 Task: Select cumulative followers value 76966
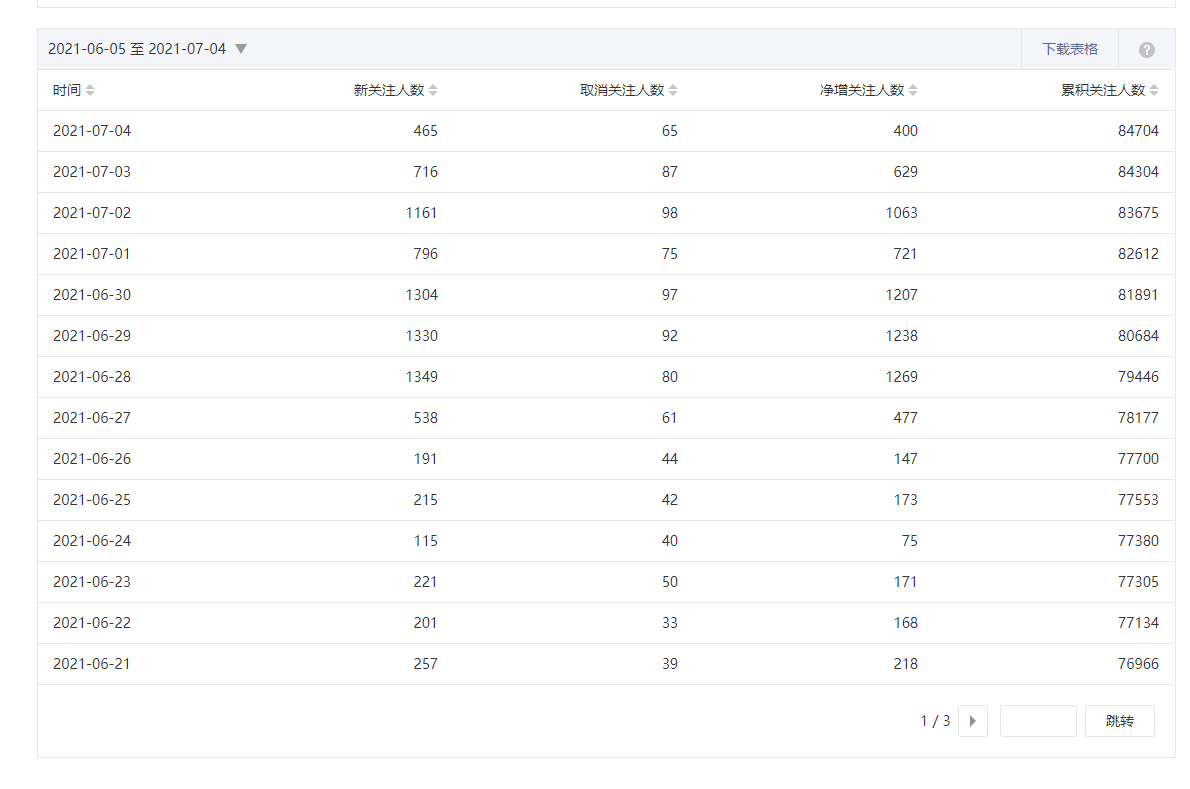click(x=1138, y=664)
